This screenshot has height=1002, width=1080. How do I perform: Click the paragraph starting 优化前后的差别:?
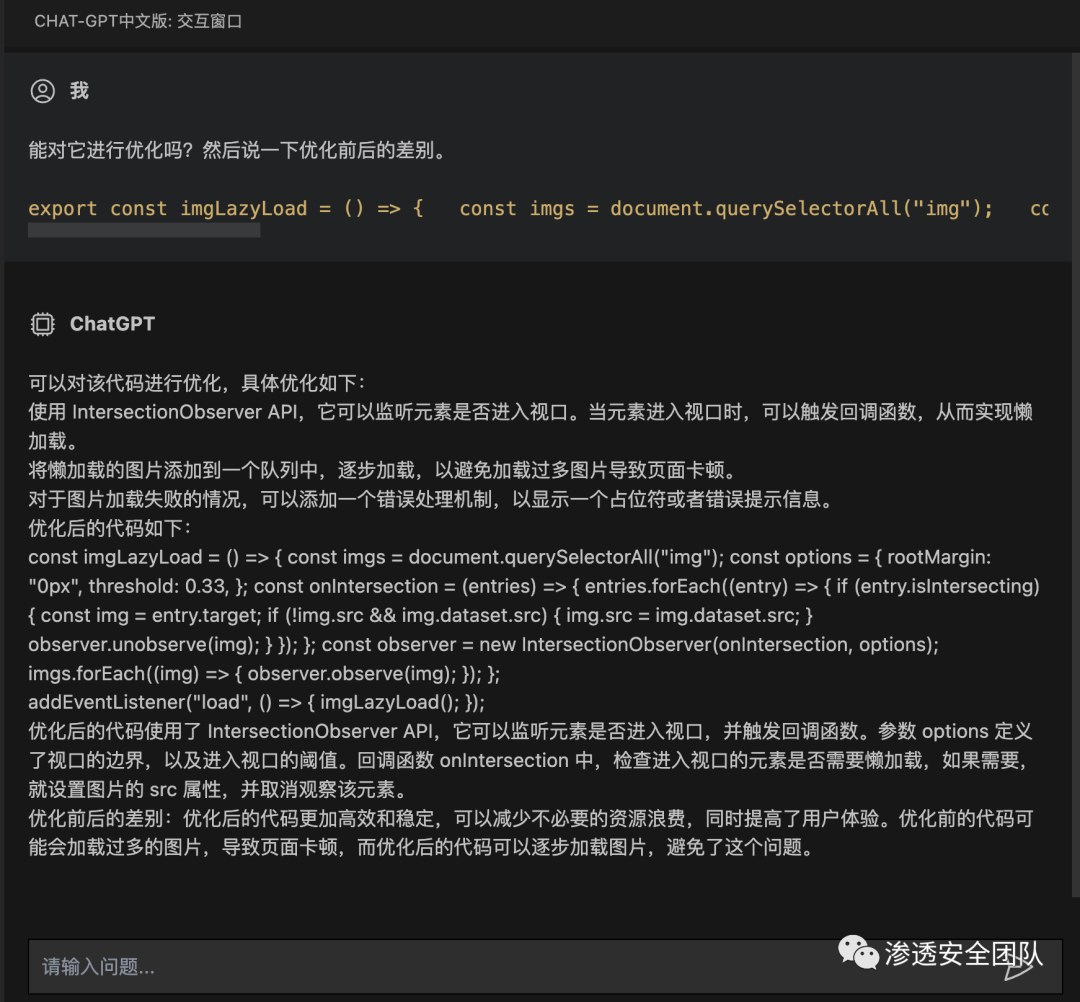[x=530, y=833]
